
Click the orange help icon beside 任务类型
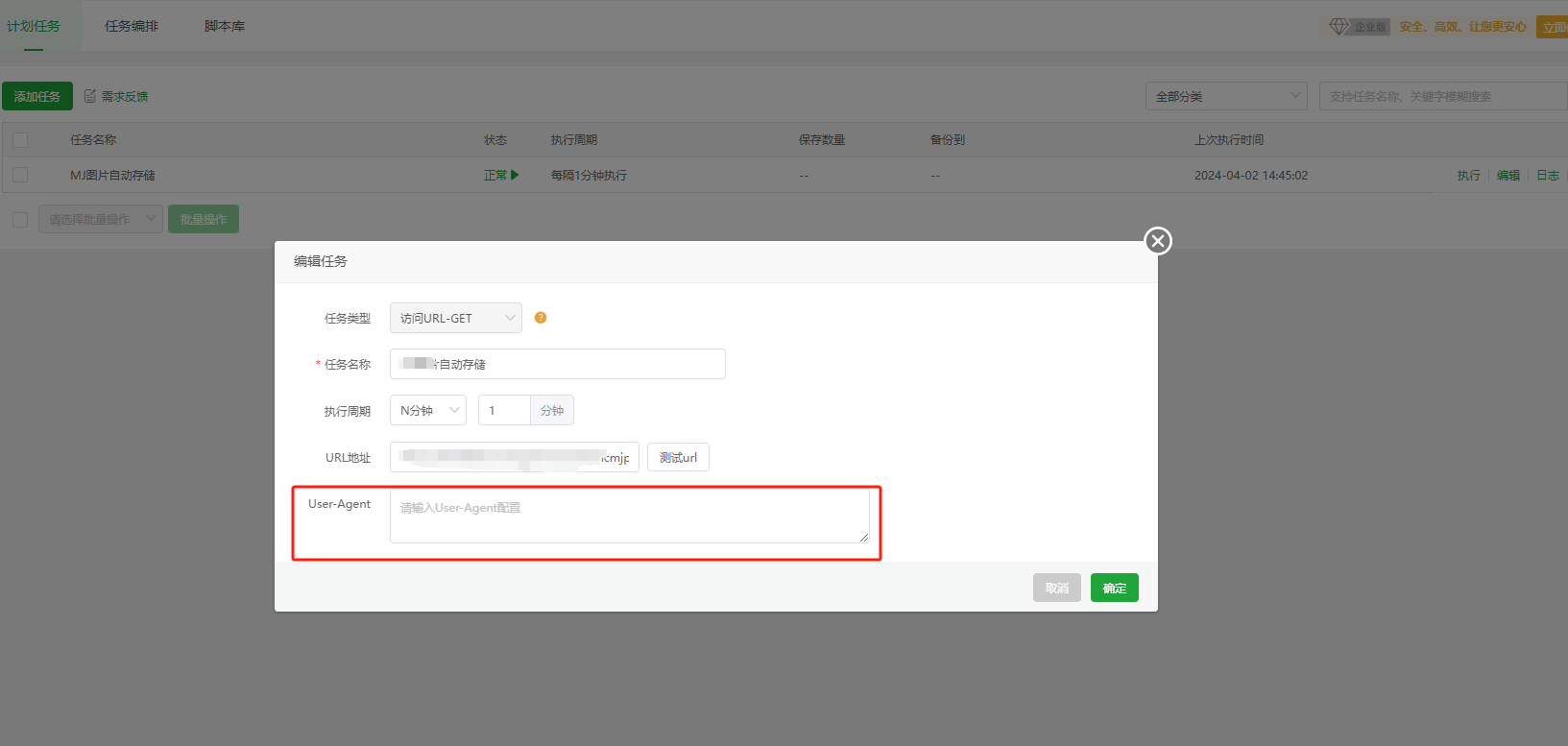[x=541, y=318]
